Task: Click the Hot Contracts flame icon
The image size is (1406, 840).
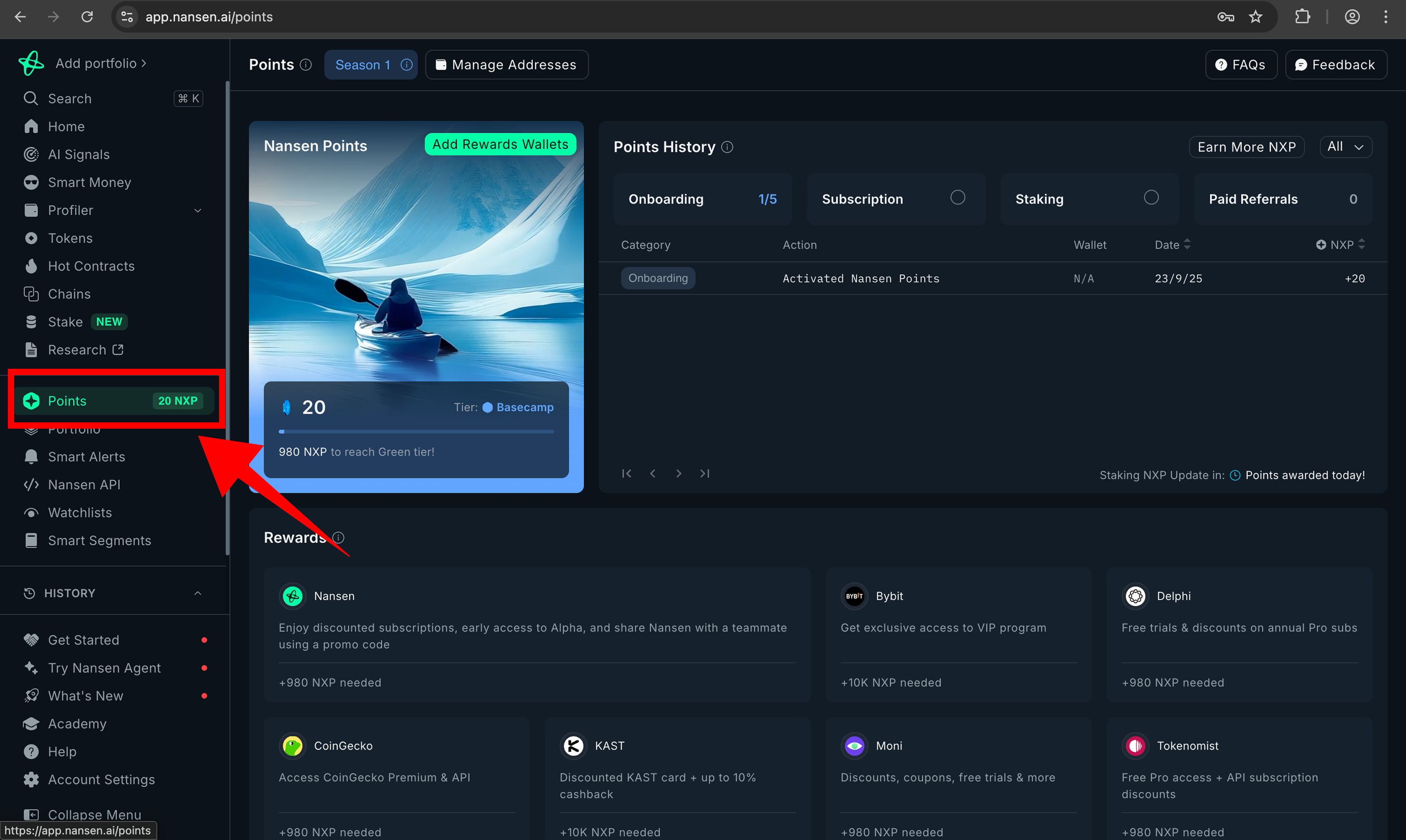Action: [31, 266]
